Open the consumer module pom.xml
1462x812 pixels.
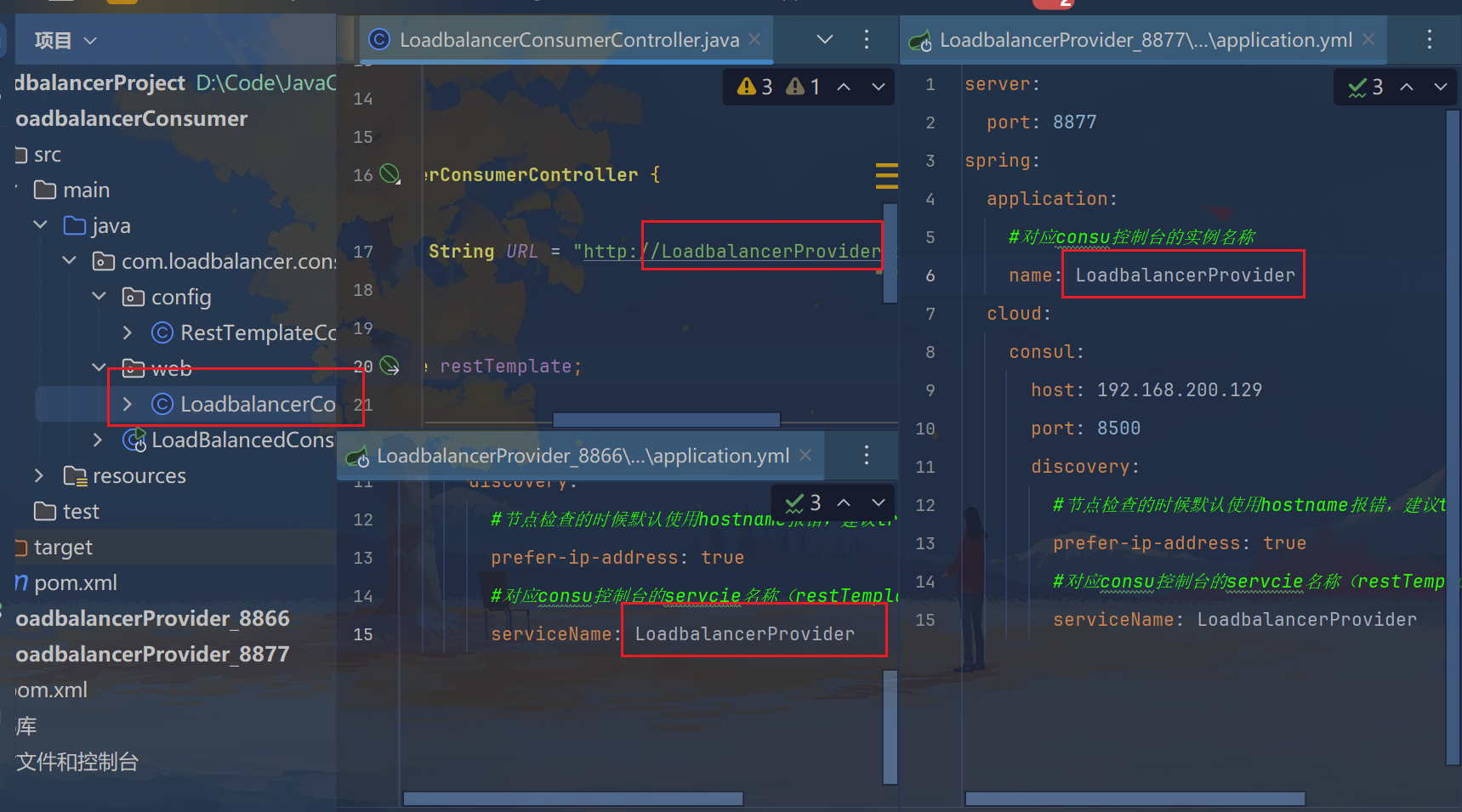pyautogui.click(x=66, y=582)
